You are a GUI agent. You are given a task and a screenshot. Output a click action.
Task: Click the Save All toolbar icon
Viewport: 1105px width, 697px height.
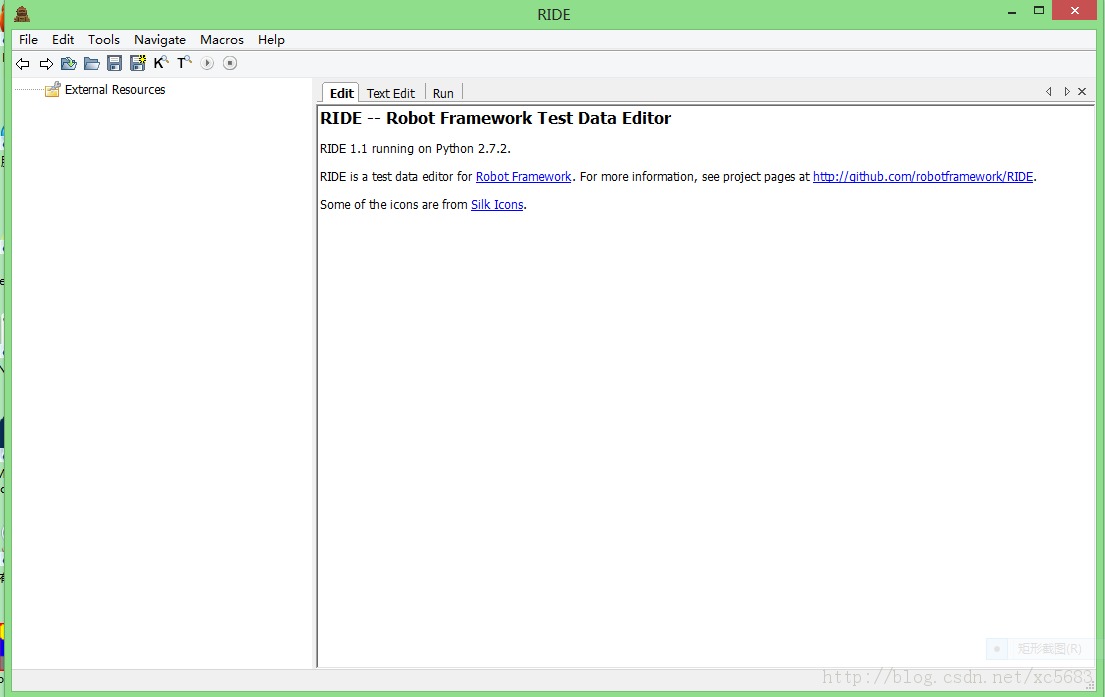point(138,64)
